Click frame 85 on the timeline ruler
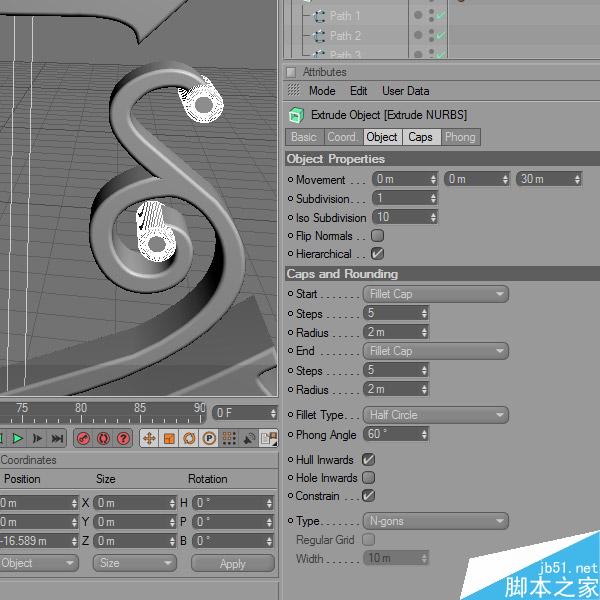Viewport: 600px width, 600px height. (140, 408)
